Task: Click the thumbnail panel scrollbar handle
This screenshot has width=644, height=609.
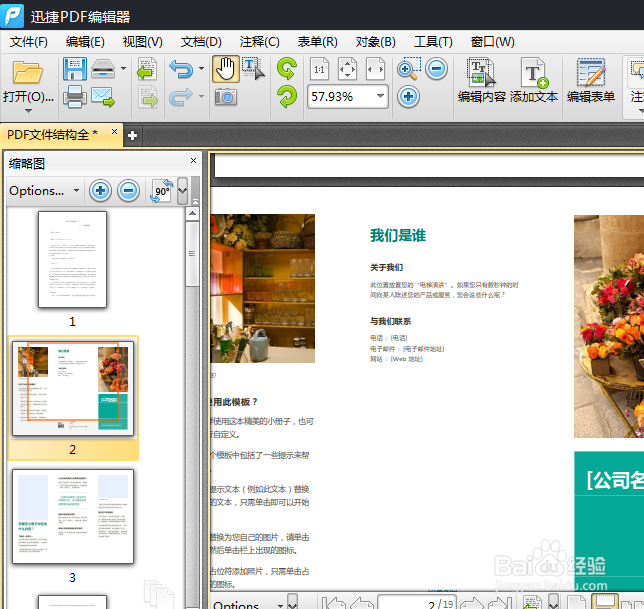Action: pos(192,254)
